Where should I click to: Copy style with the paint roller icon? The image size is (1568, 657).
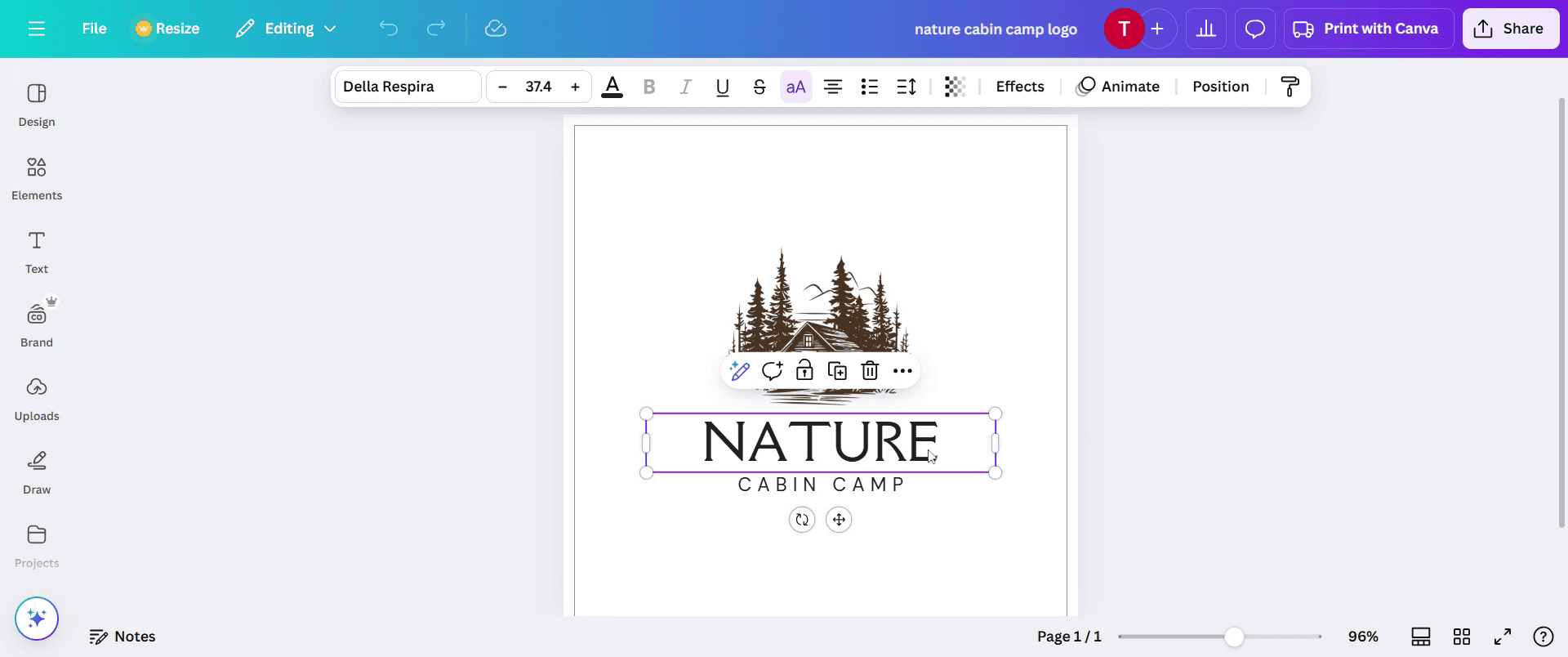1290,87
